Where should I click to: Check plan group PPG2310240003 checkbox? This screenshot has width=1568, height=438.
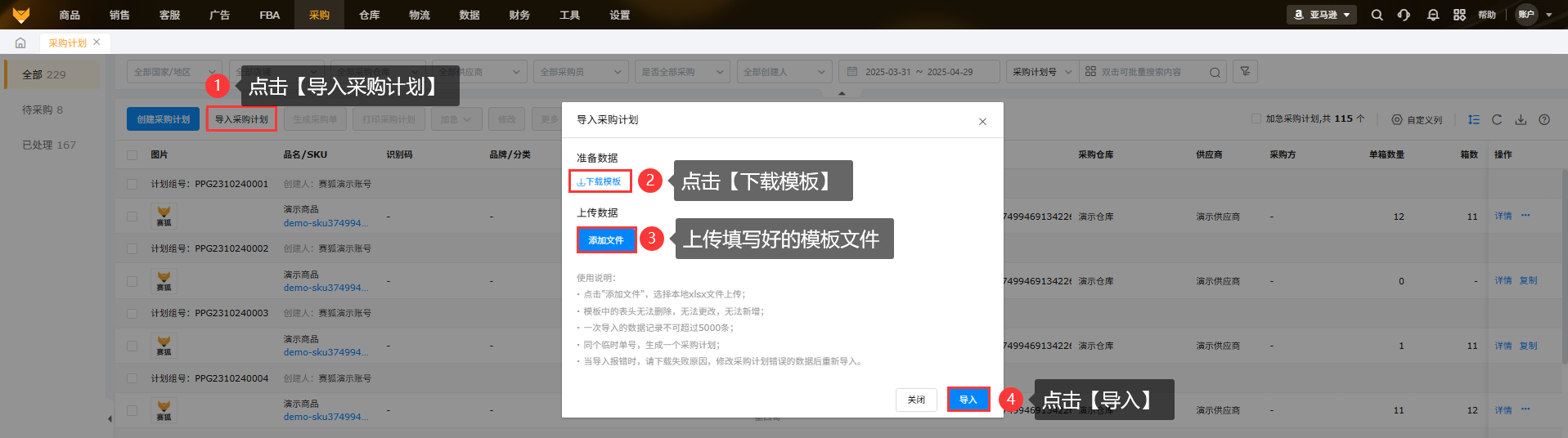click(132, 313)
